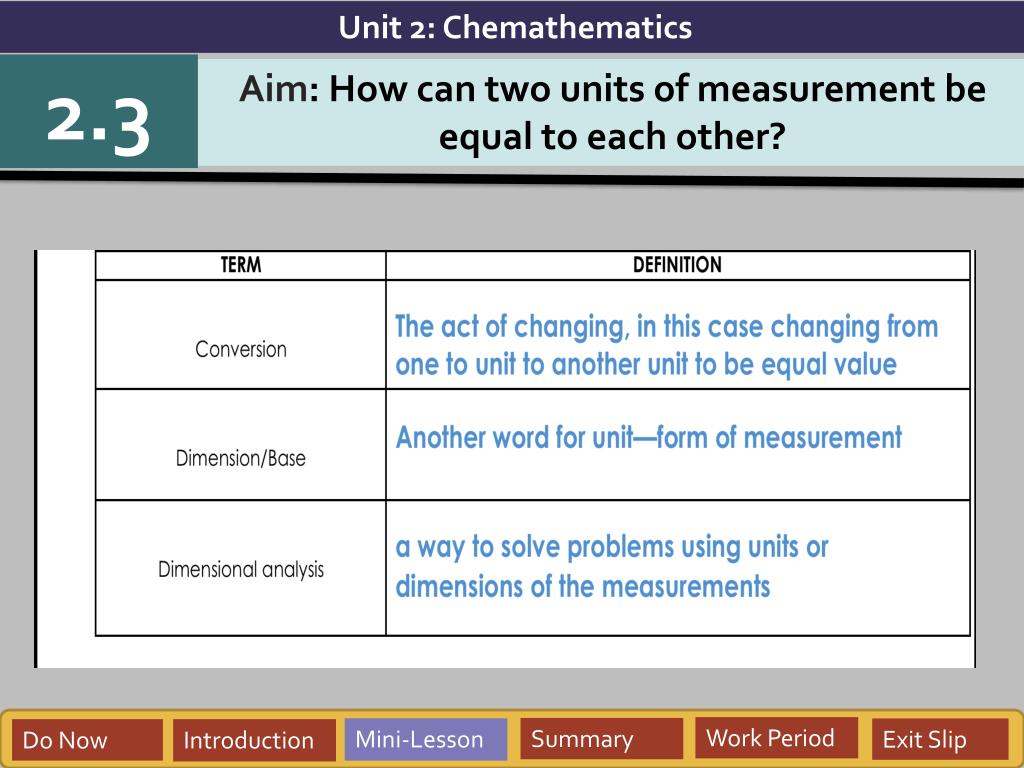Screen dimensions: 1024x768
Task: Open the Introduction section button
Action: (254, 740)
